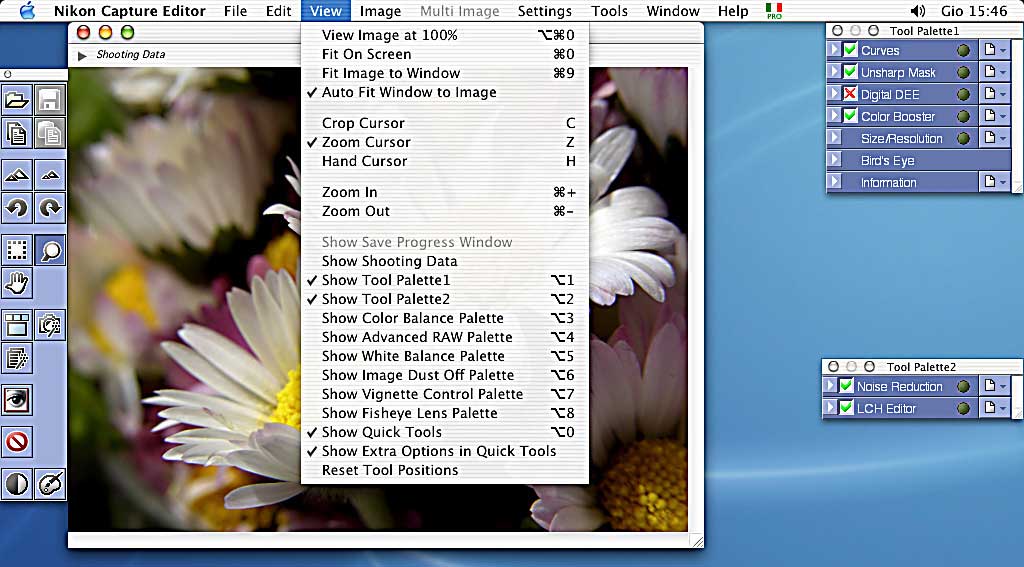Click the camera with magnifier icon
Image resolution: width=1024 pixels, height=567 pixels.
[x=50, y=325]
